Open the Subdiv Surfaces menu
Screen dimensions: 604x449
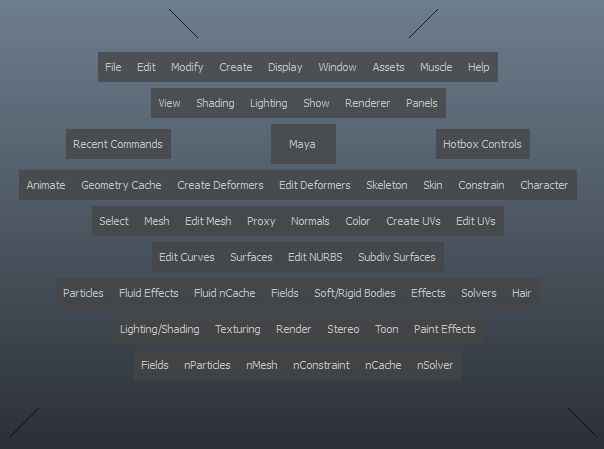[397, 257]
